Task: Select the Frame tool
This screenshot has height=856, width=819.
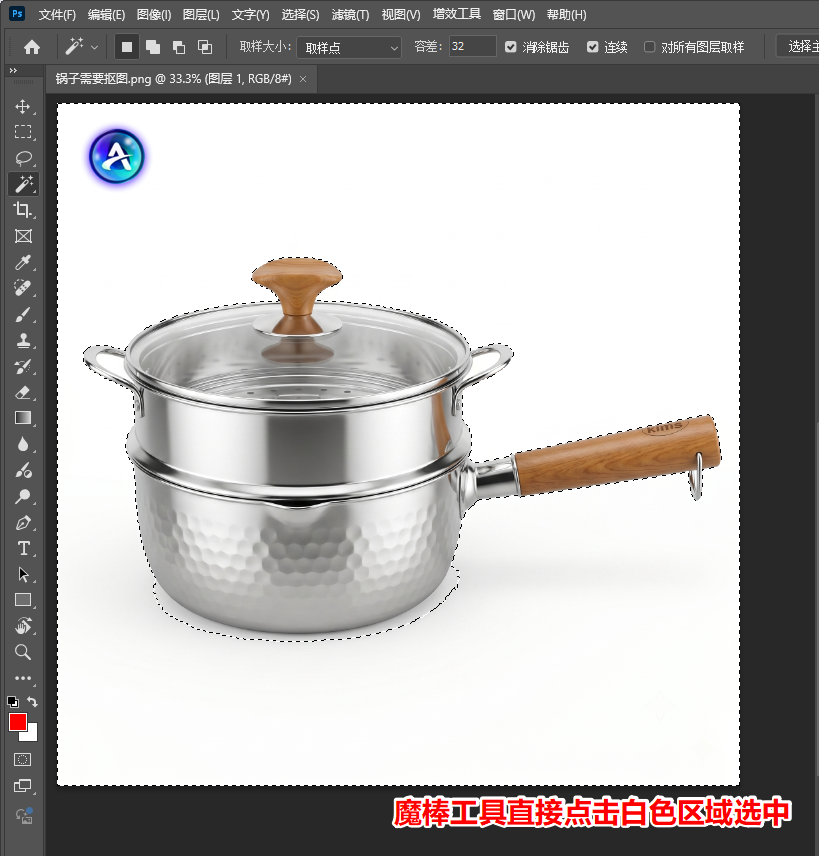Action: (x=22, y=236)
